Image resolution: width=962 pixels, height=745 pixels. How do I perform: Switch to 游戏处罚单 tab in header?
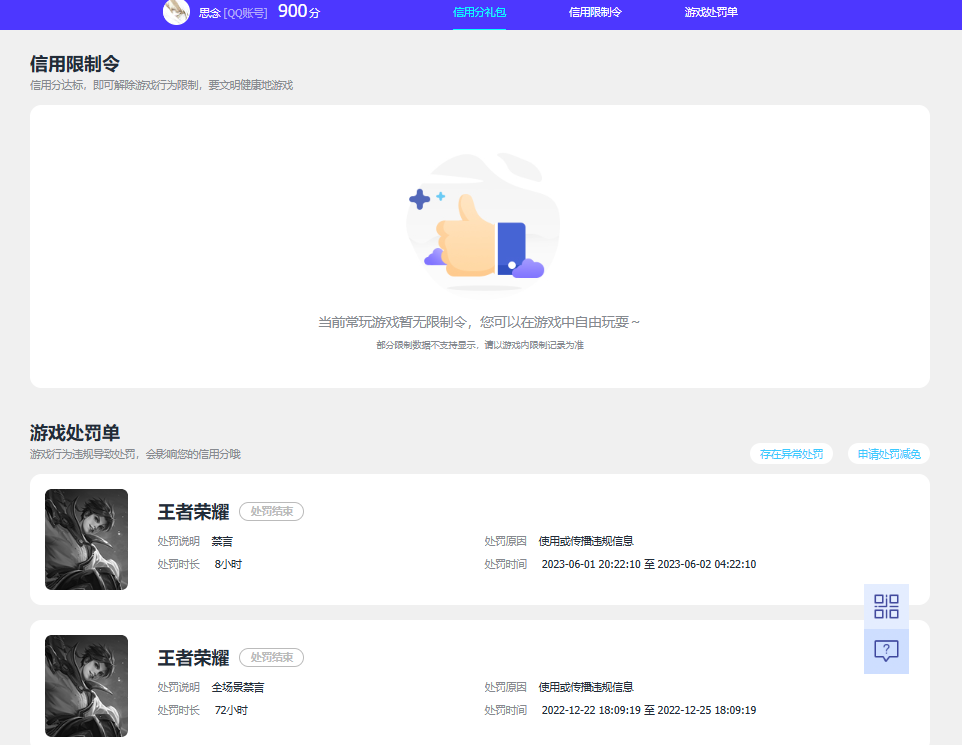click(x=711, y=12)
